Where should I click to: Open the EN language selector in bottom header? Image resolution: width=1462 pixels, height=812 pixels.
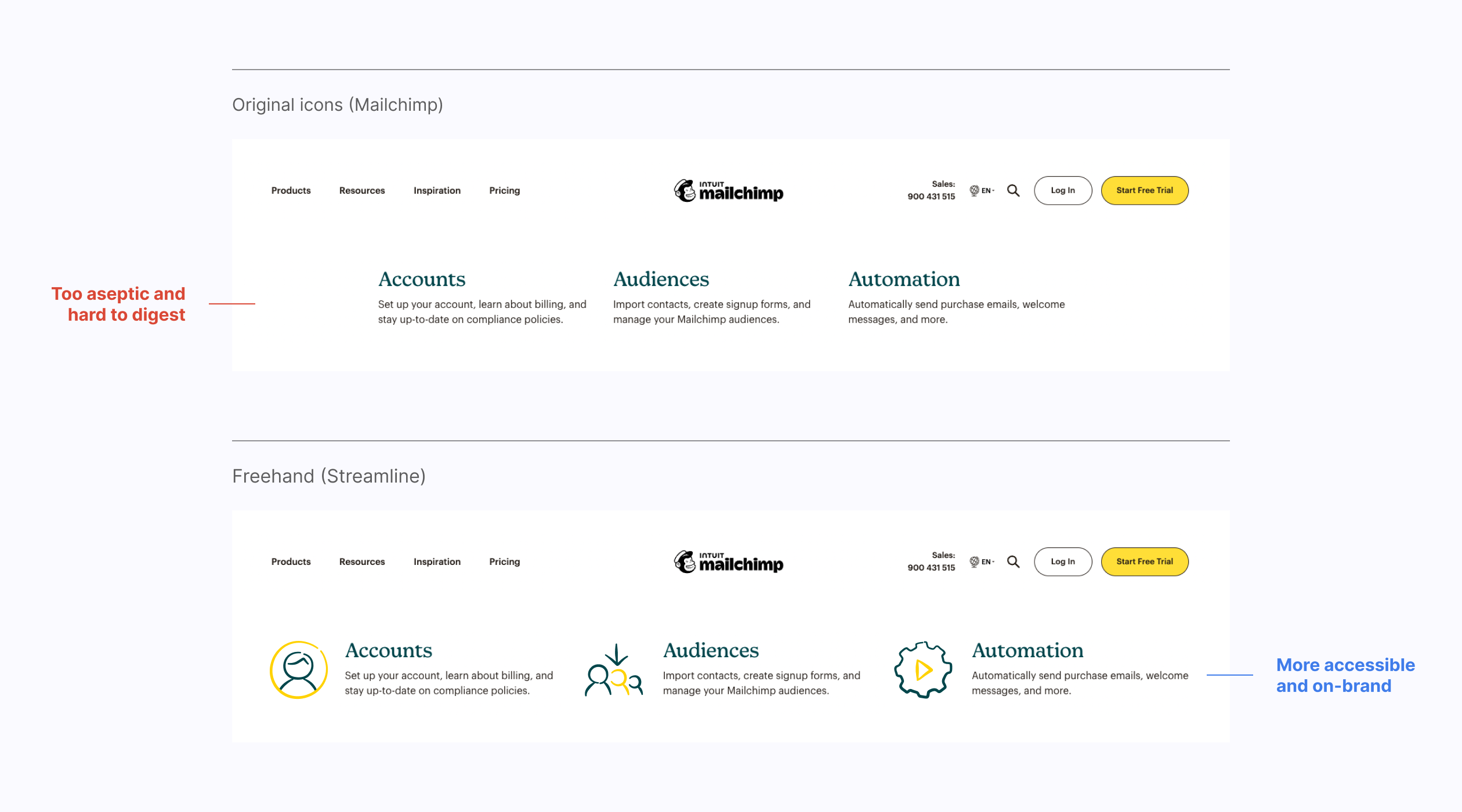point(982,562)
